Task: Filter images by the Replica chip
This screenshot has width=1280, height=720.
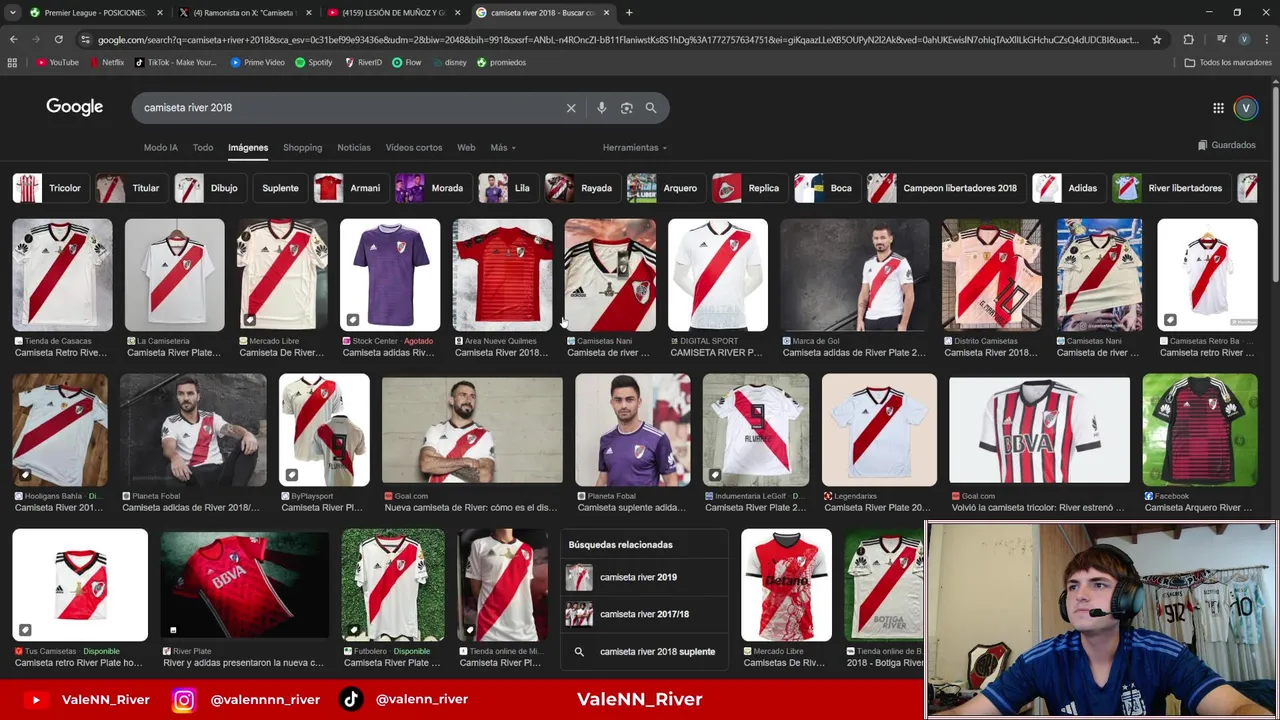Action: (x=749, y=188)
